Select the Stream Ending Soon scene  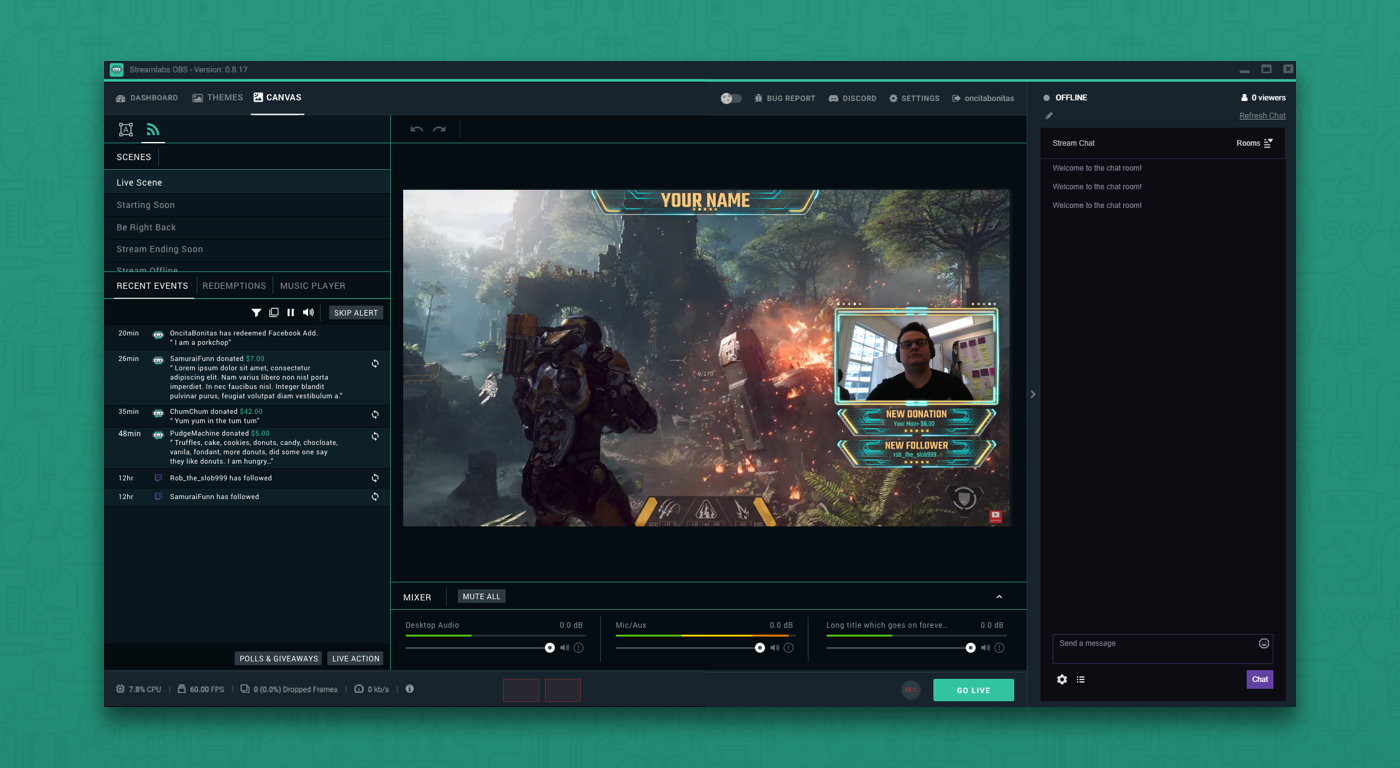[247, 249]
